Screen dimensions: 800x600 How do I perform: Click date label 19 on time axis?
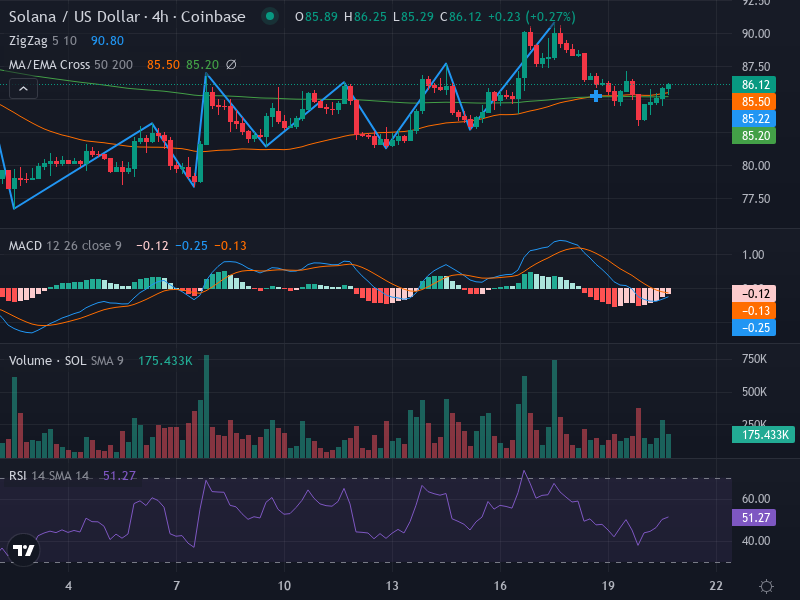[608, 586]
